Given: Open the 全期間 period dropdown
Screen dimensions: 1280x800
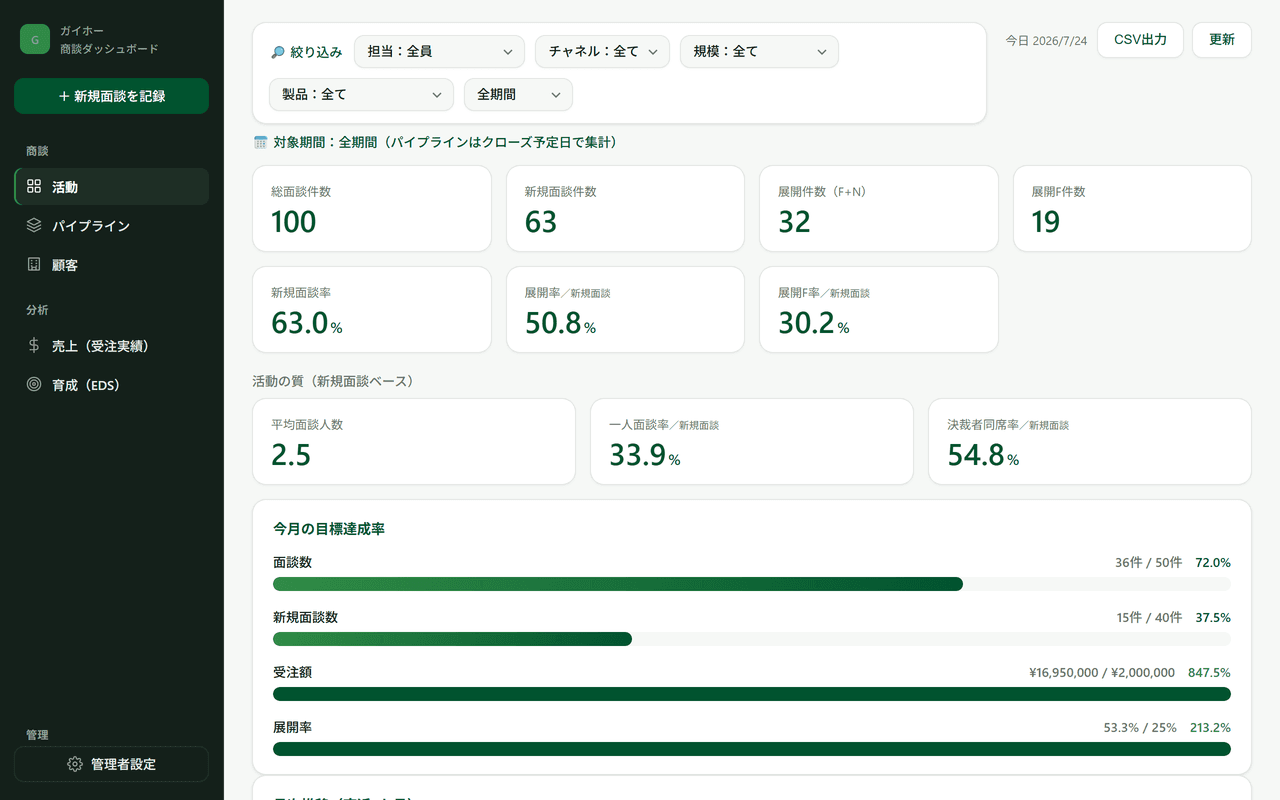Looking at the screenshot, I should [518, 94].
